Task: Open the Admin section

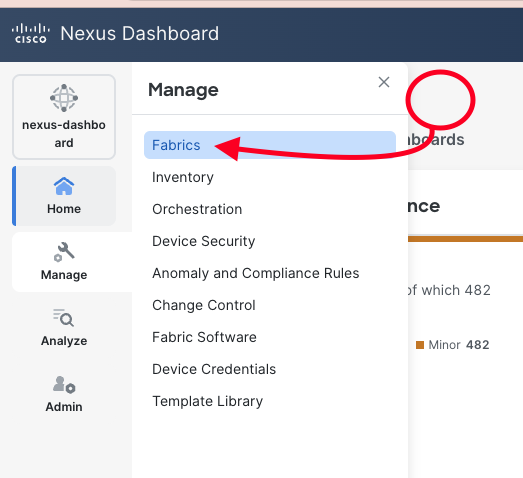Action: pos(64,394)
